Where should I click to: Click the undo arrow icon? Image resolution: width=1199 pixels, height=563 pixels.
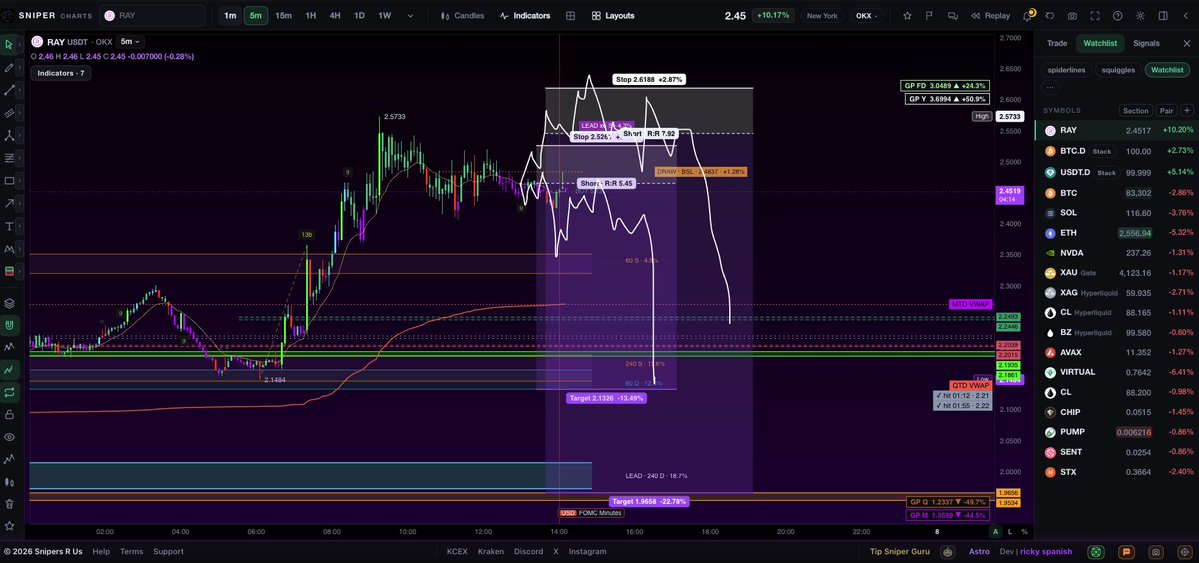(1050, 15)
